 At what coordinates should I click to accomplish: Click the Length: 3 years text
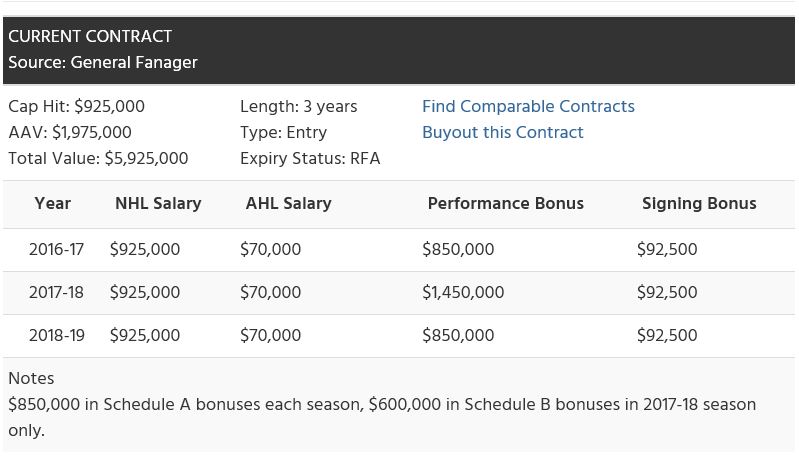tap(298, 106)
